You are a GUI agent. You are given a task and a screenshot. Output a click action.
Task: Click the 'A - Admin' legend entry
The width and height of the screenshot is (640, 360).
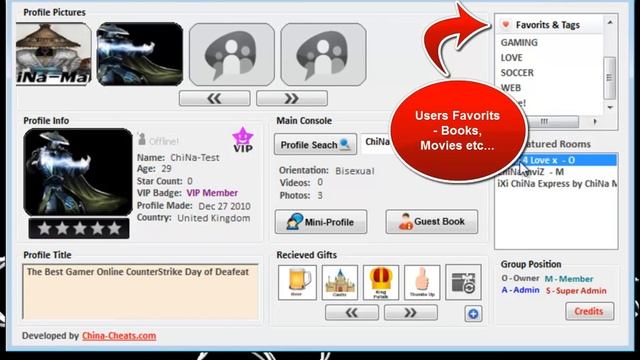point(520,290)
